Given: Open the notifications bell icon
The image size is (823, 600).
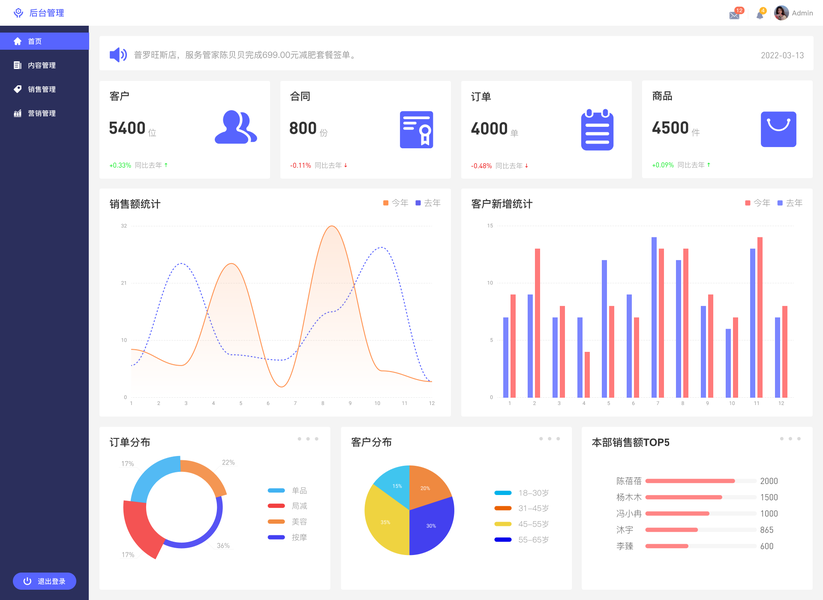Looking at the screenshot, I should tap(759, 15).
